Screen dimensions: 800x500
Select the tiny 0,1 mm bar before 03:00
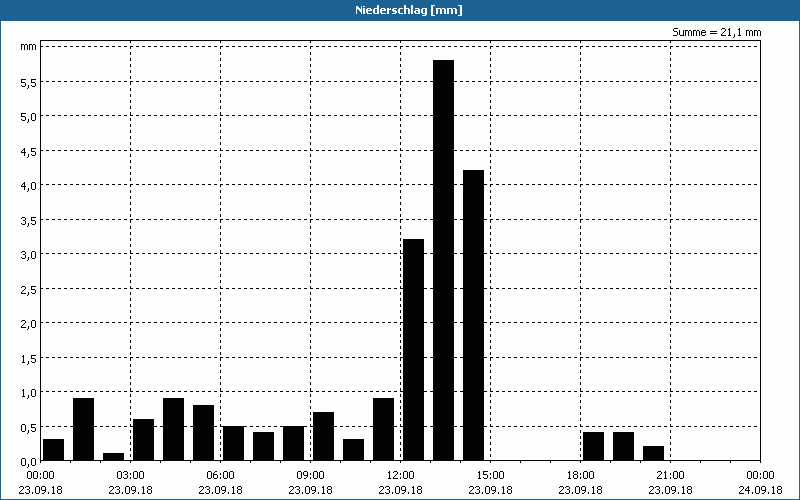click(x=113, y=457)
